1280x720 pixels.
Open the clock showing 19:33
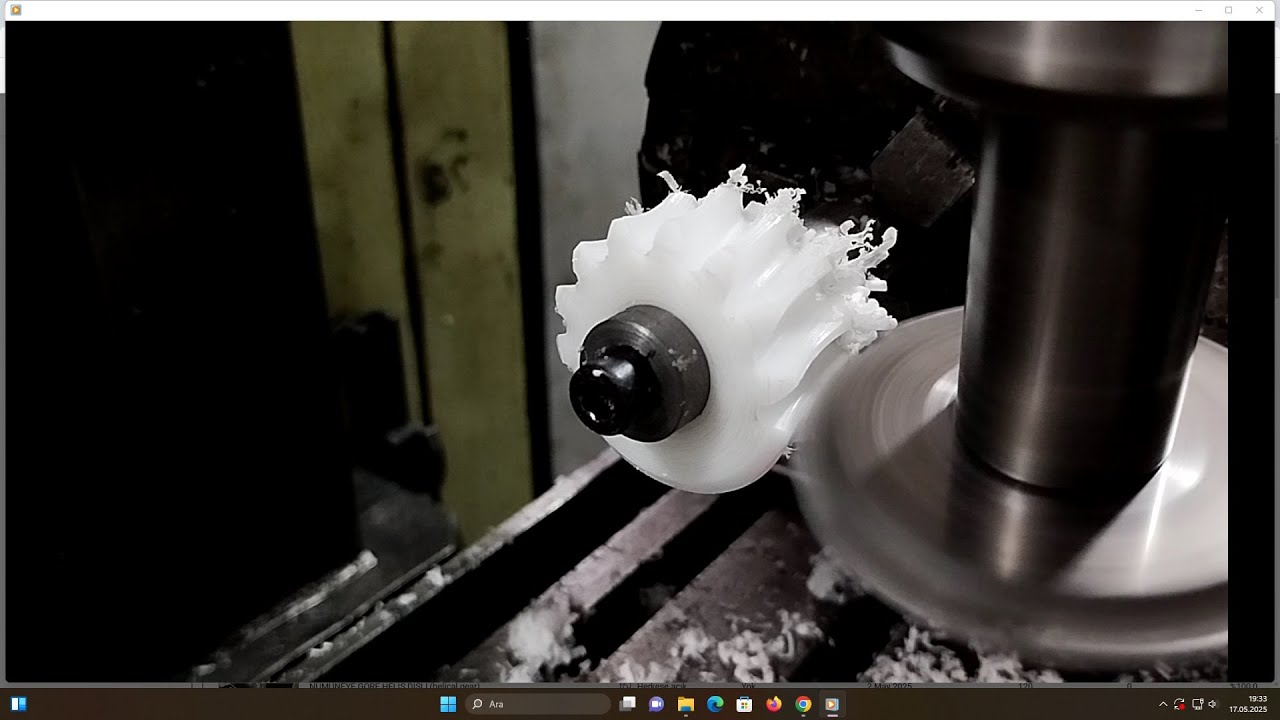tap(1248, 704)
